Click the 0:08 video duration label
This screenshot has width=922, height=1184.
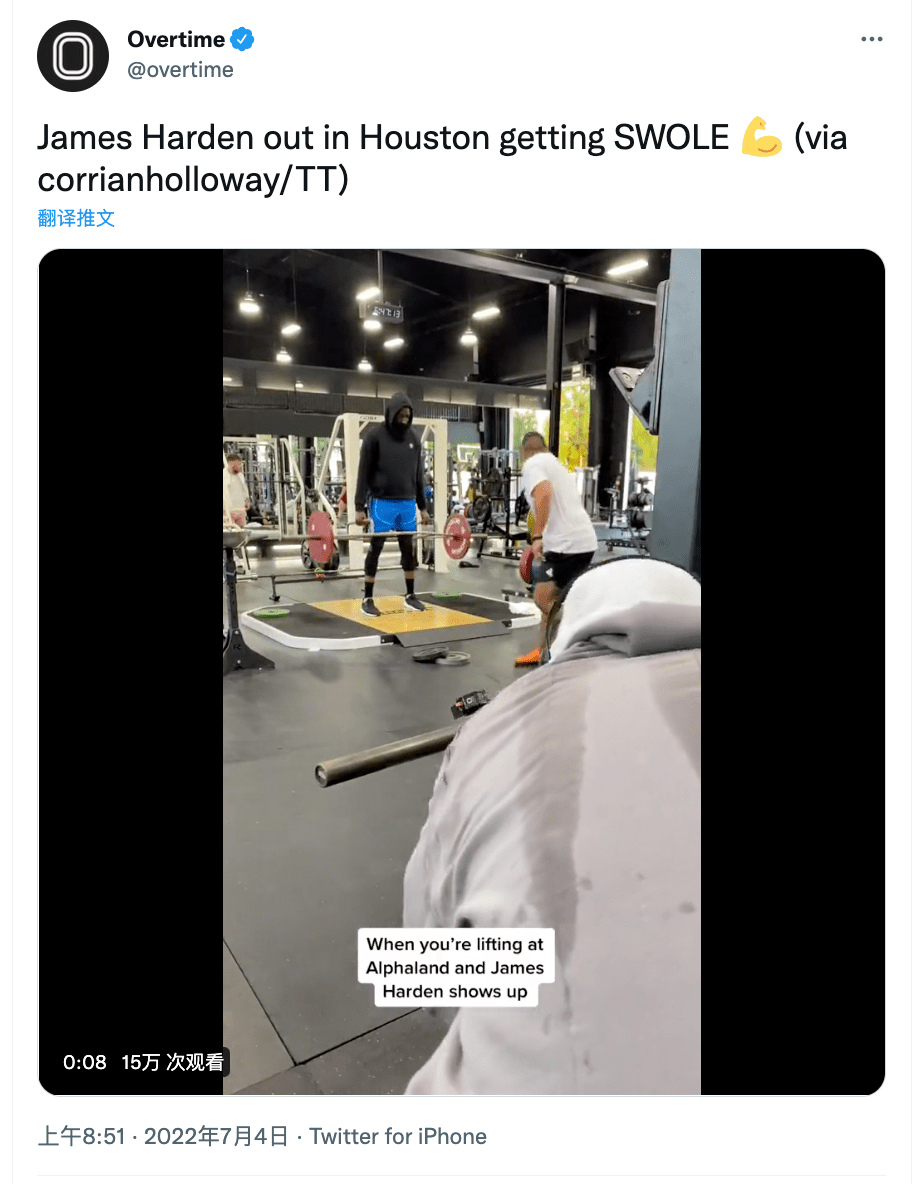tap(85, 1062)
